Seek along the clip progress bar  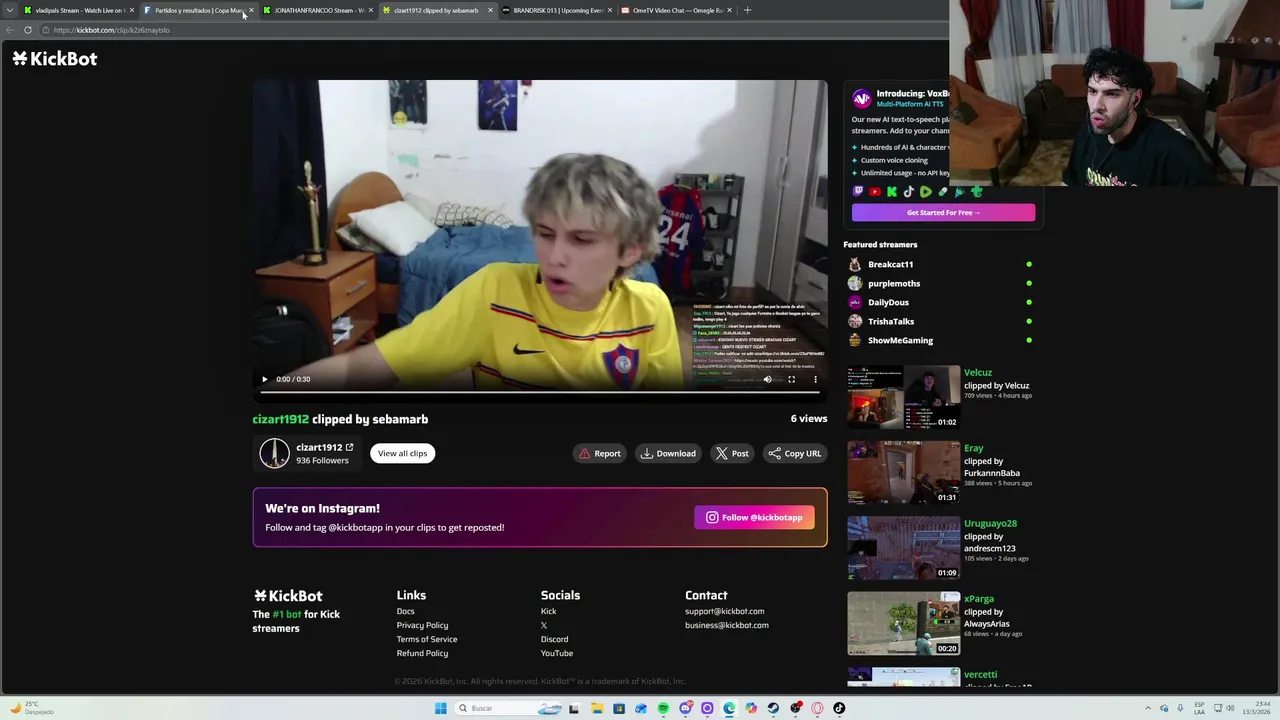pyautogui.click(x=540, y=392)
